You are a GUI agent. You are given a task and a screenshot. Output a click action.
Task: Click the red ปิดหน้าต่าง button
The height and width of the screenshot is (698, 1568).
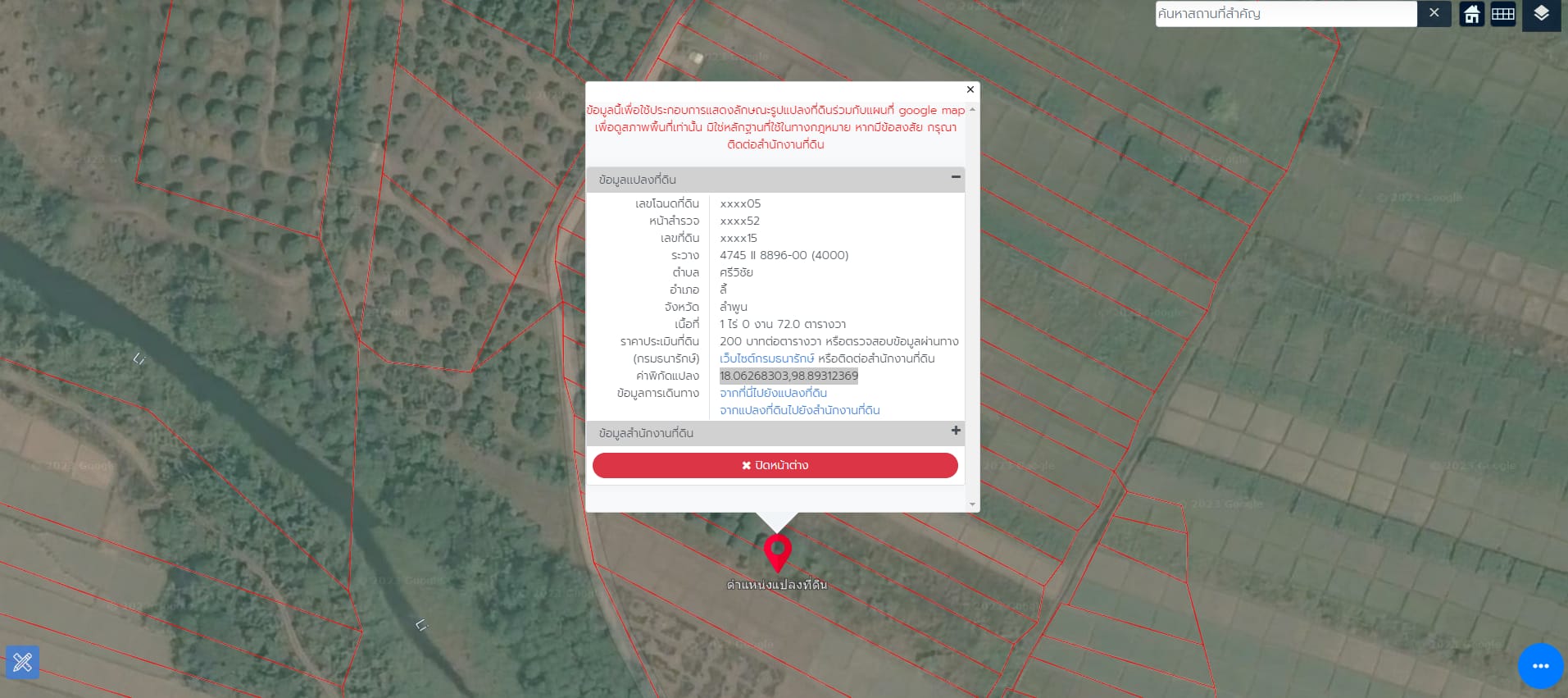tap(775, 465)
